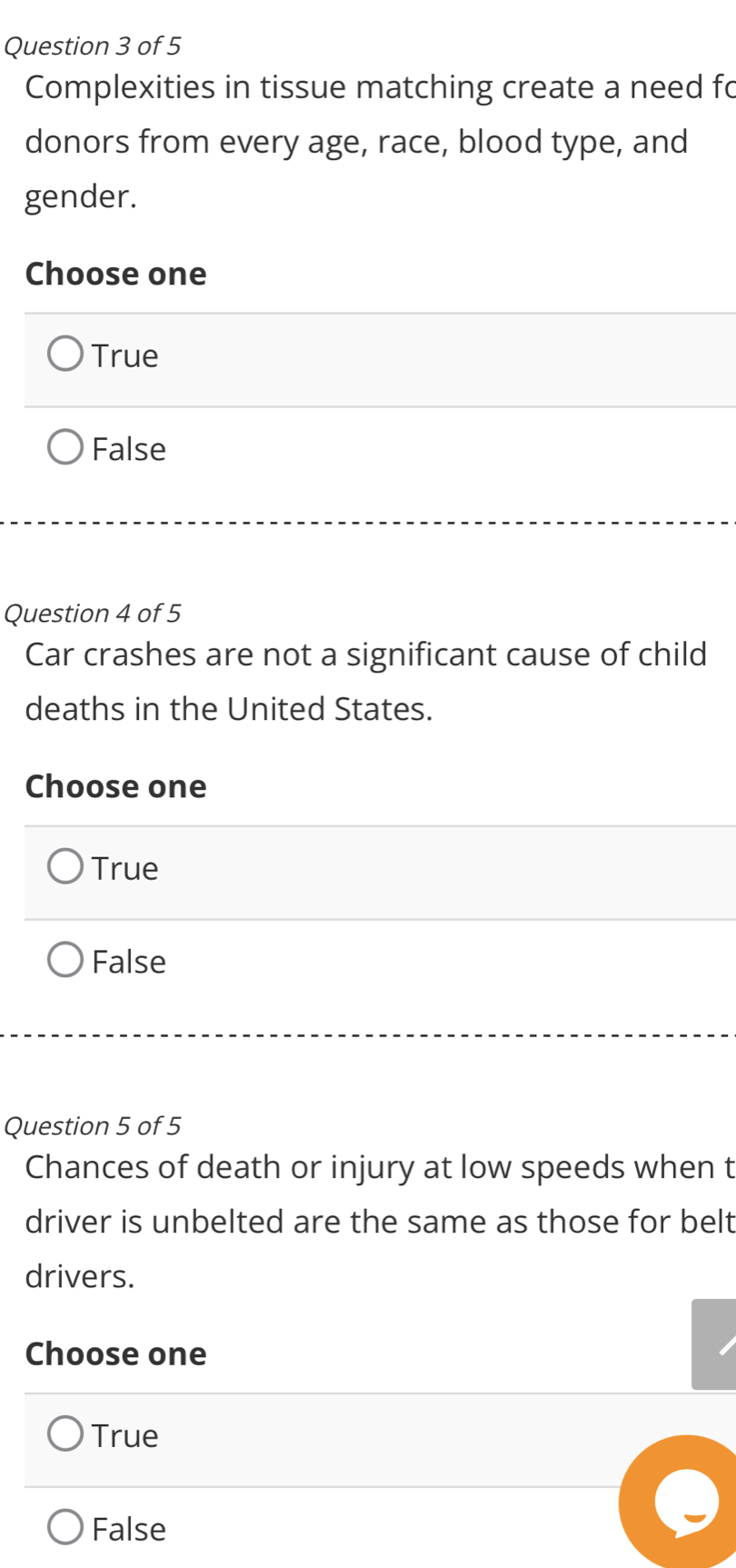Click the "Question 4 of 5" heading
The width and height of the screenshot is (736, 1568).
point(93,614)
